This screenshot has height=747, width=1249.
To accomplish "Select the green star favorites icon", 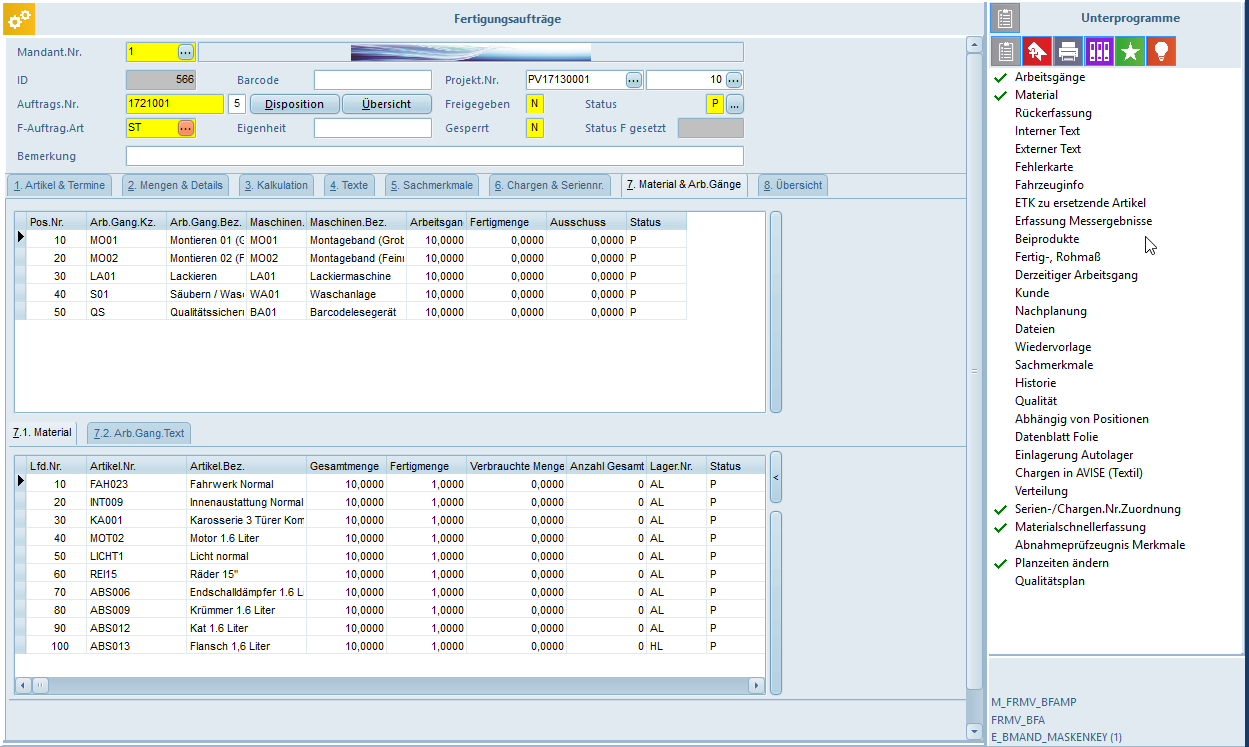I will (1130, 51).
